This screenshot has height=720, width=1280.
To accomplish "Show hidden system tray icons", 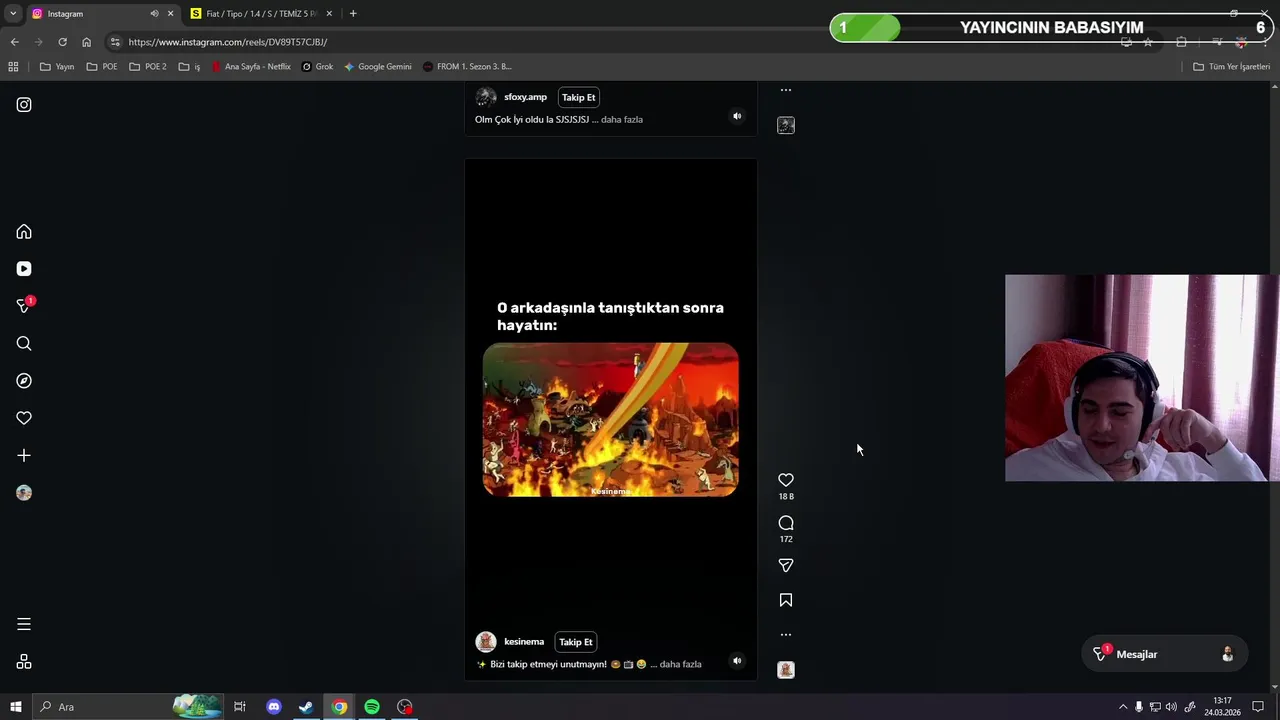I will pyautogui.click(x=1123, y=707).
